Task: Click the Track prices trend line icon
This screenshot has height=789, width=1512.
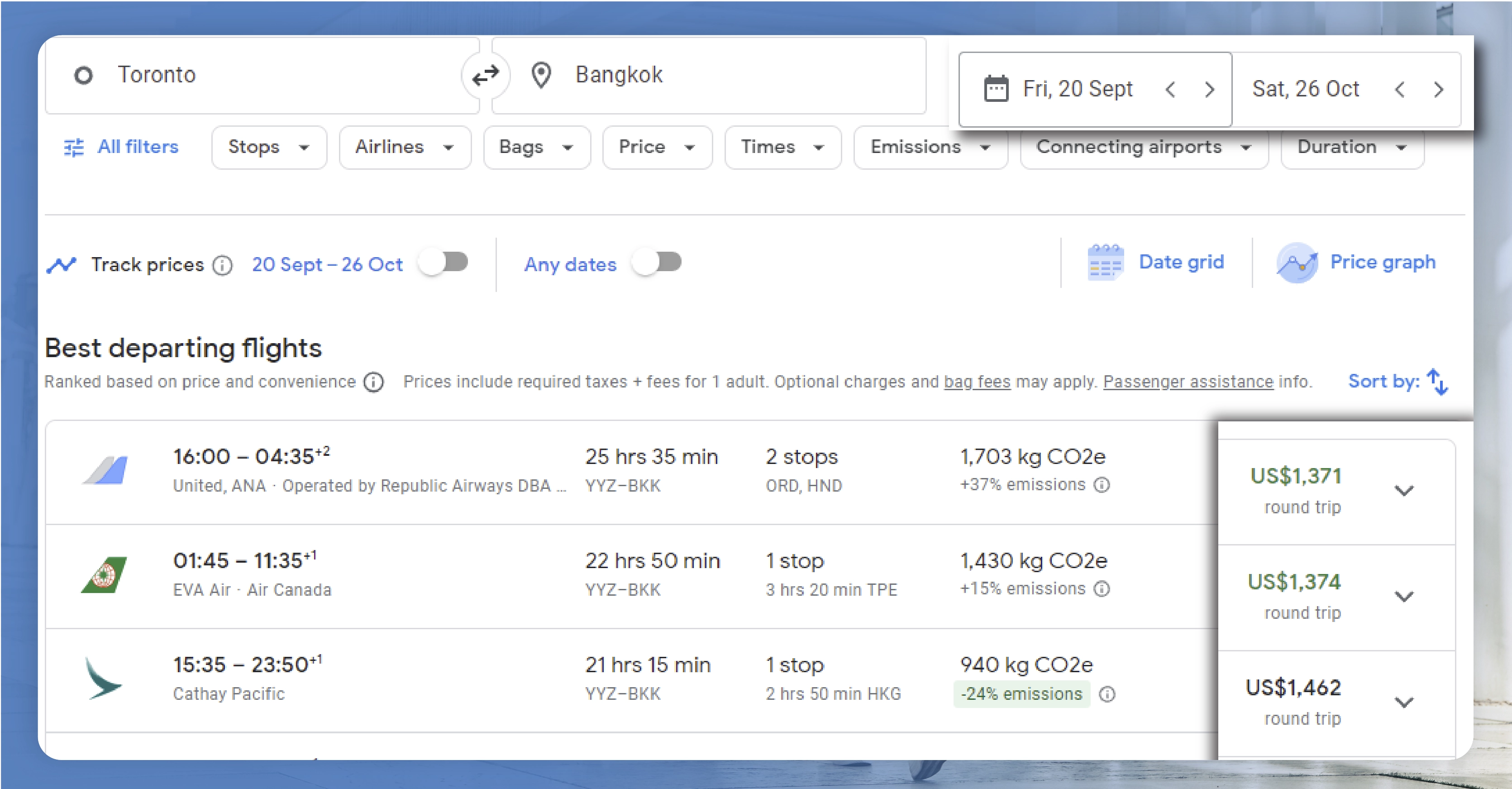Action: click(62, 265)
